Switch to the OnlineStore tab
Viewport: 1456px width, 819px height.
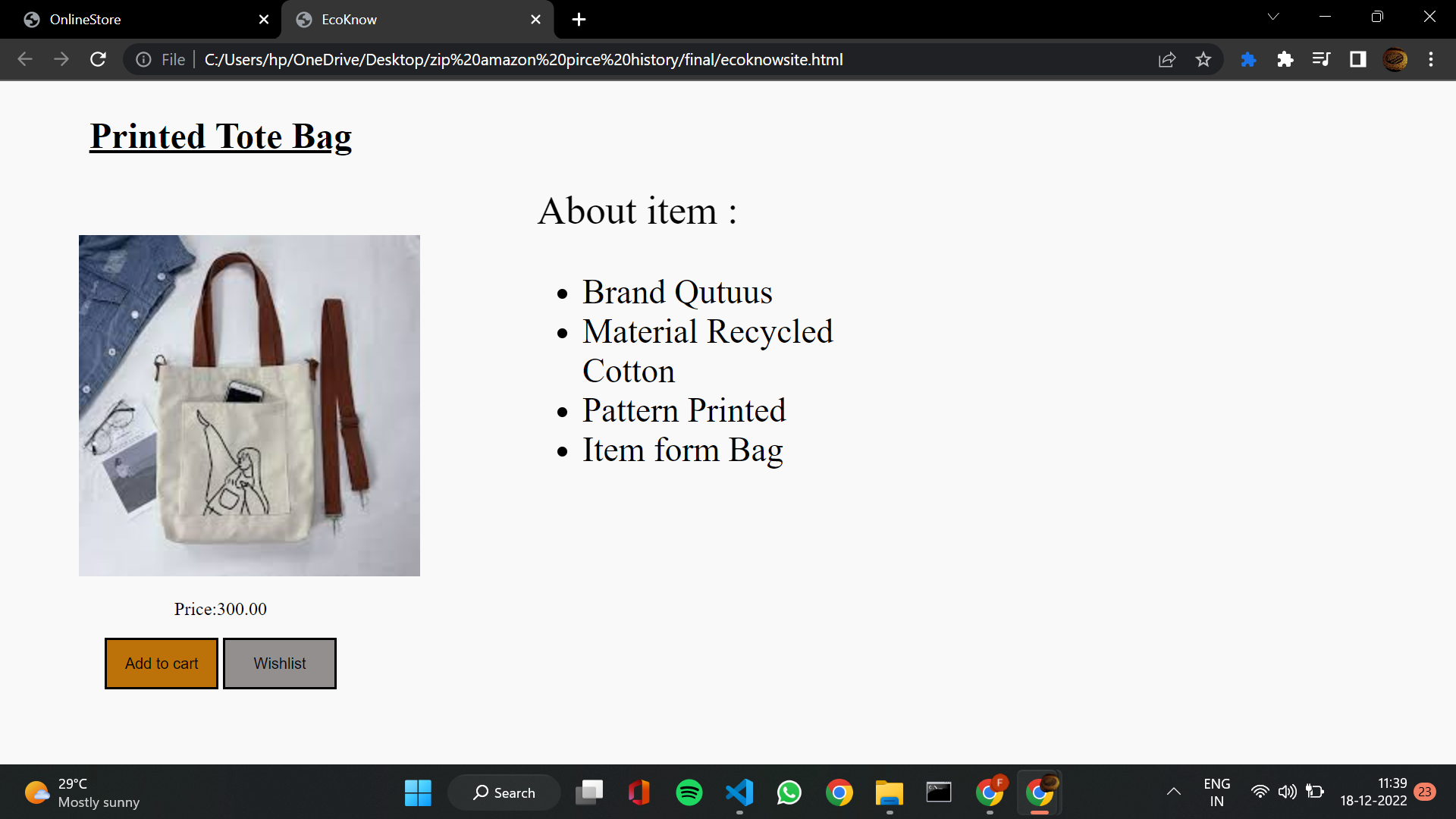(x=140, y=20)
